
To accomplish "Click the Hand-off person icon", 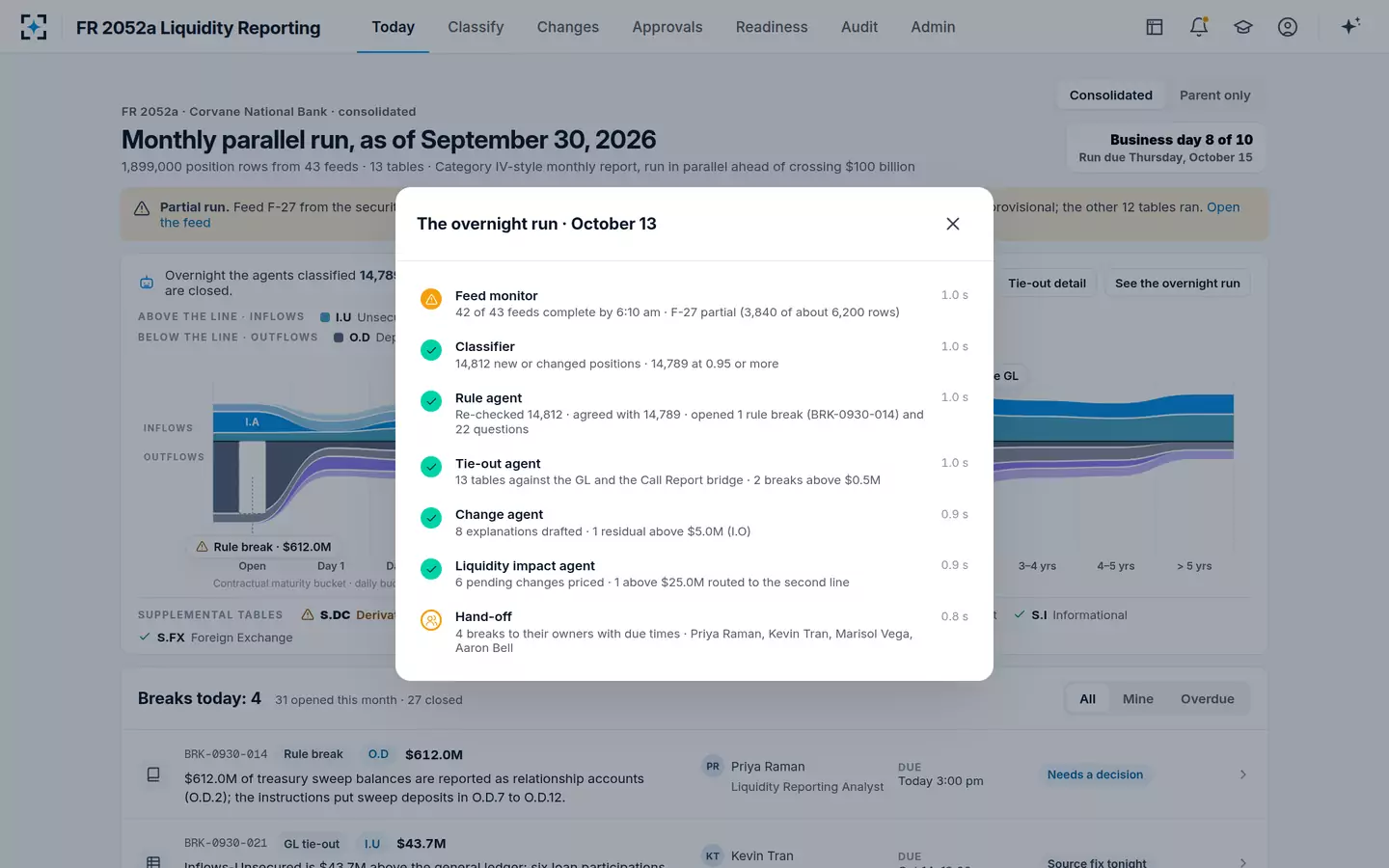I will click(x=431, y=620).
